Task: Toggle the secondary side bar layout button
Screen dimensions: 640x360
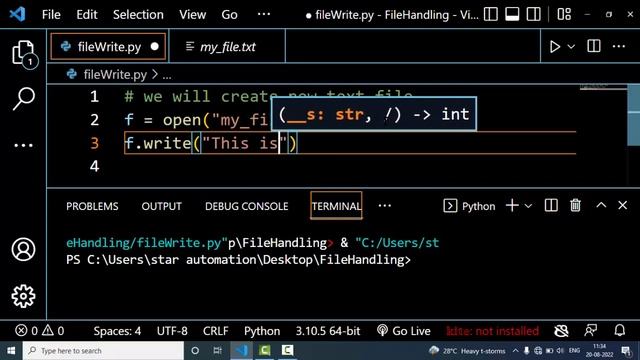Action: tap(533, 14)
